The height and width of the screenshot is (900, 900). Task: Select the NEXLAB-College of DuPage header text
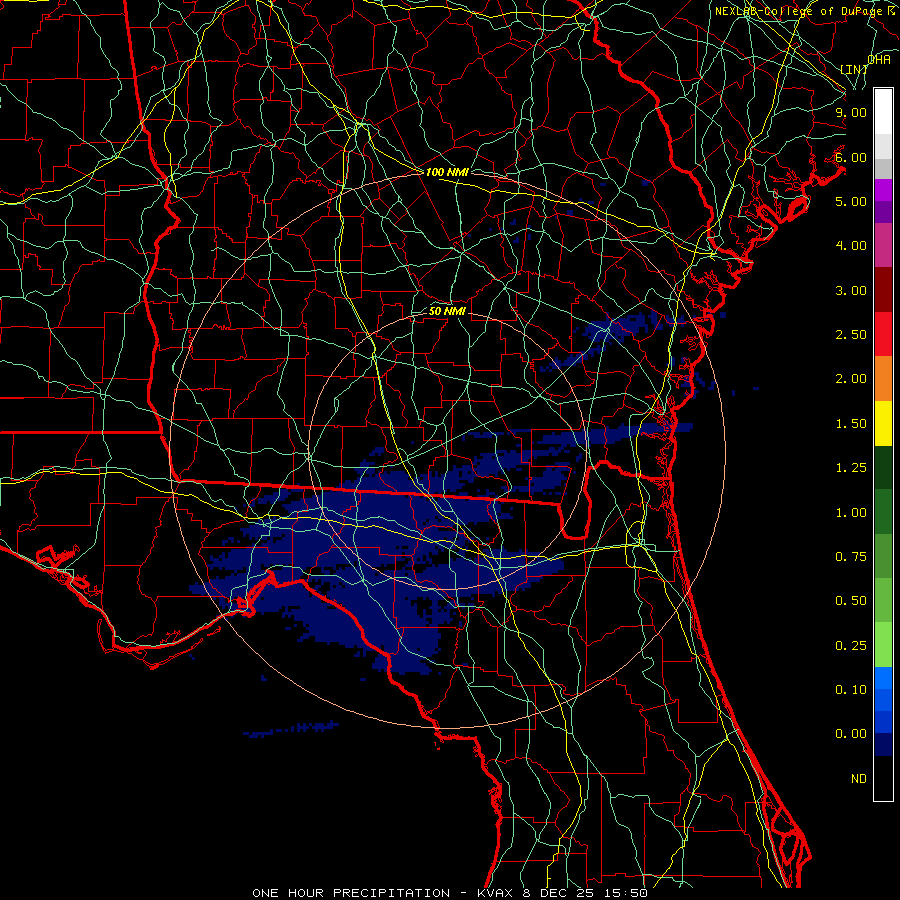click(804, 11)
